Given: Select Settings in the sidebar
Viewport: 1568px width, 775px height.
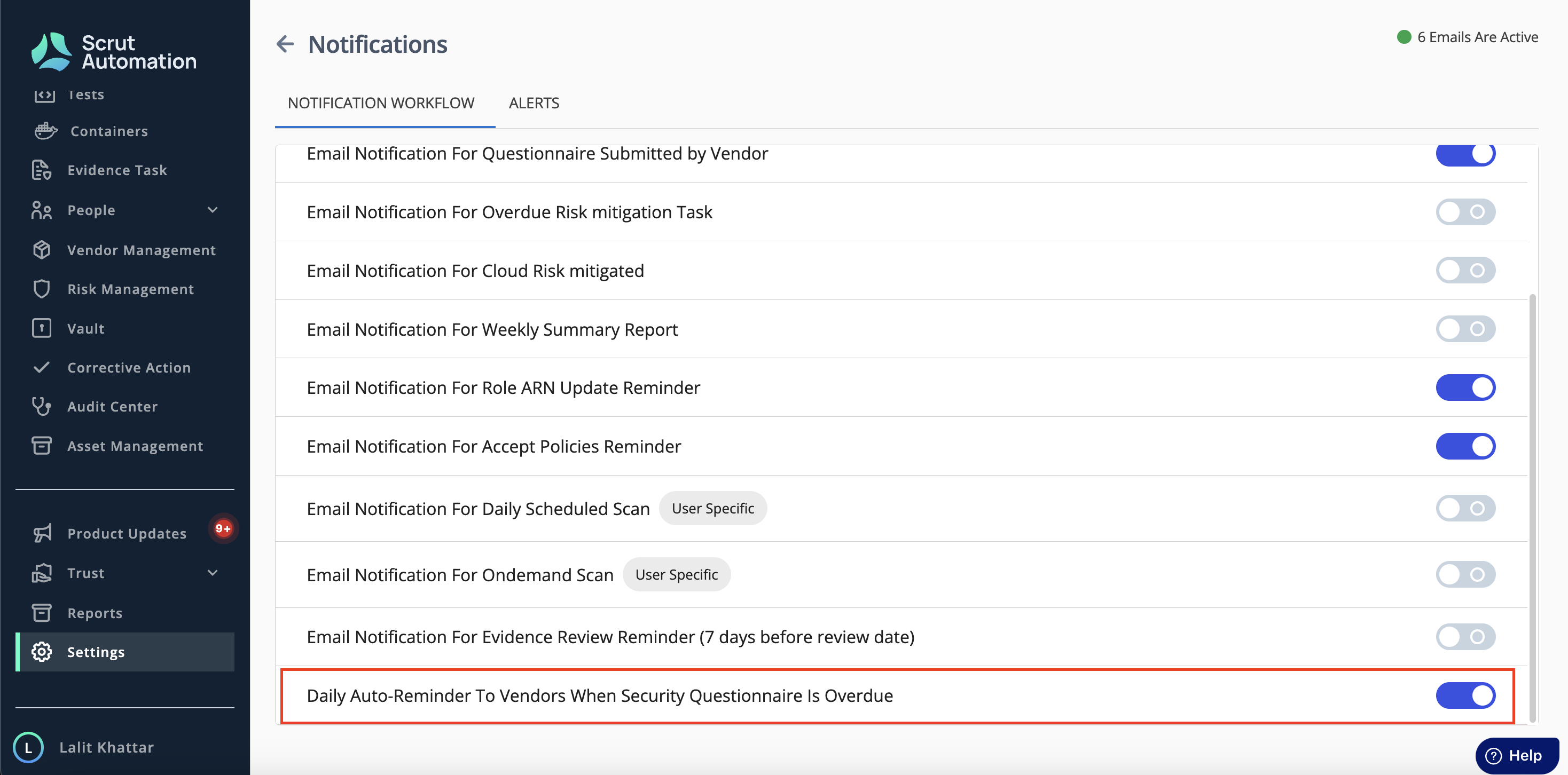Looking at the screenshot, I should (125, 652).
